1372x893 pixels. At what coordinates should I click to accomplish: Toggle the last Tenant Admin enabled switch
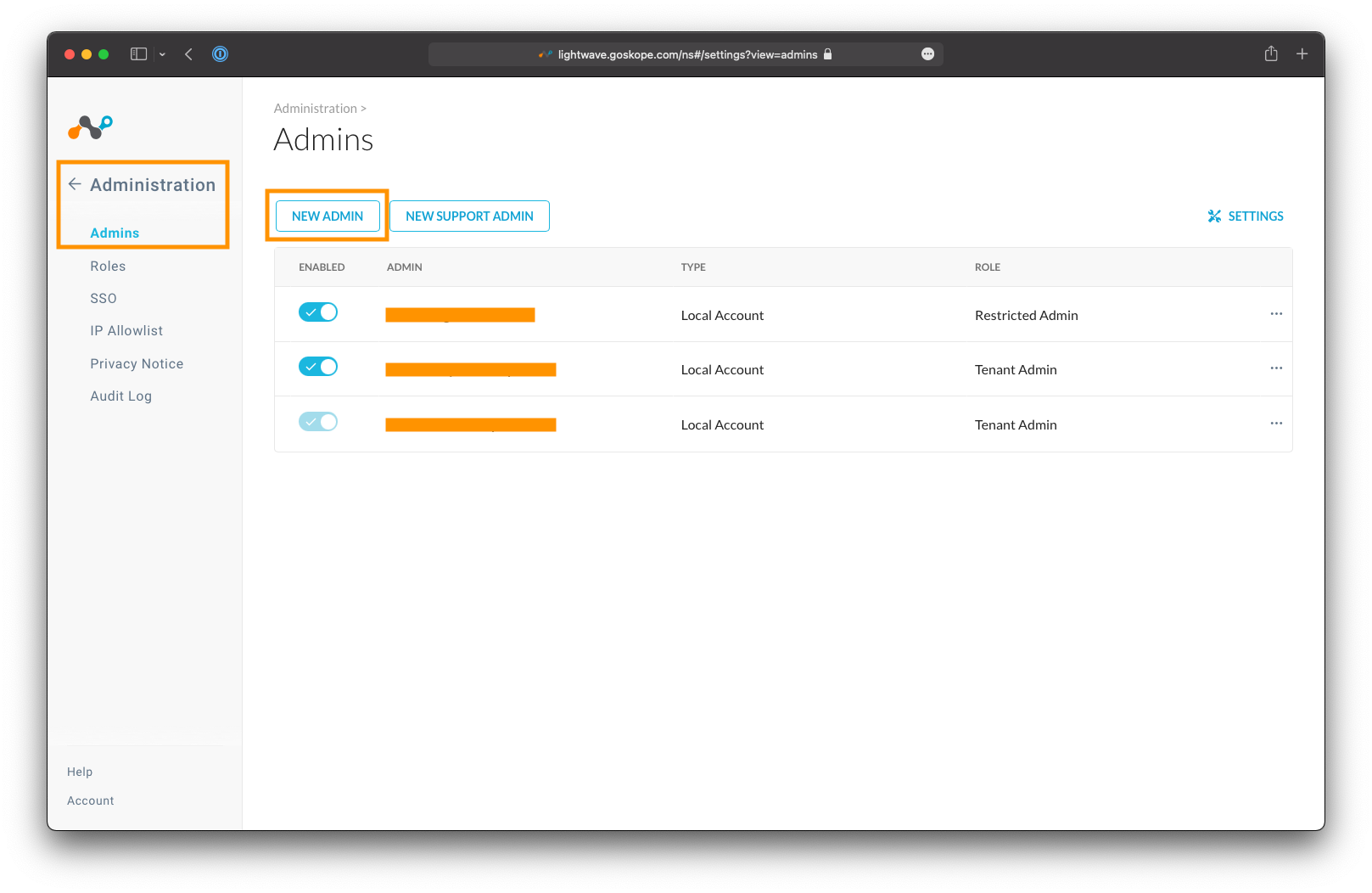pos(318,422)
